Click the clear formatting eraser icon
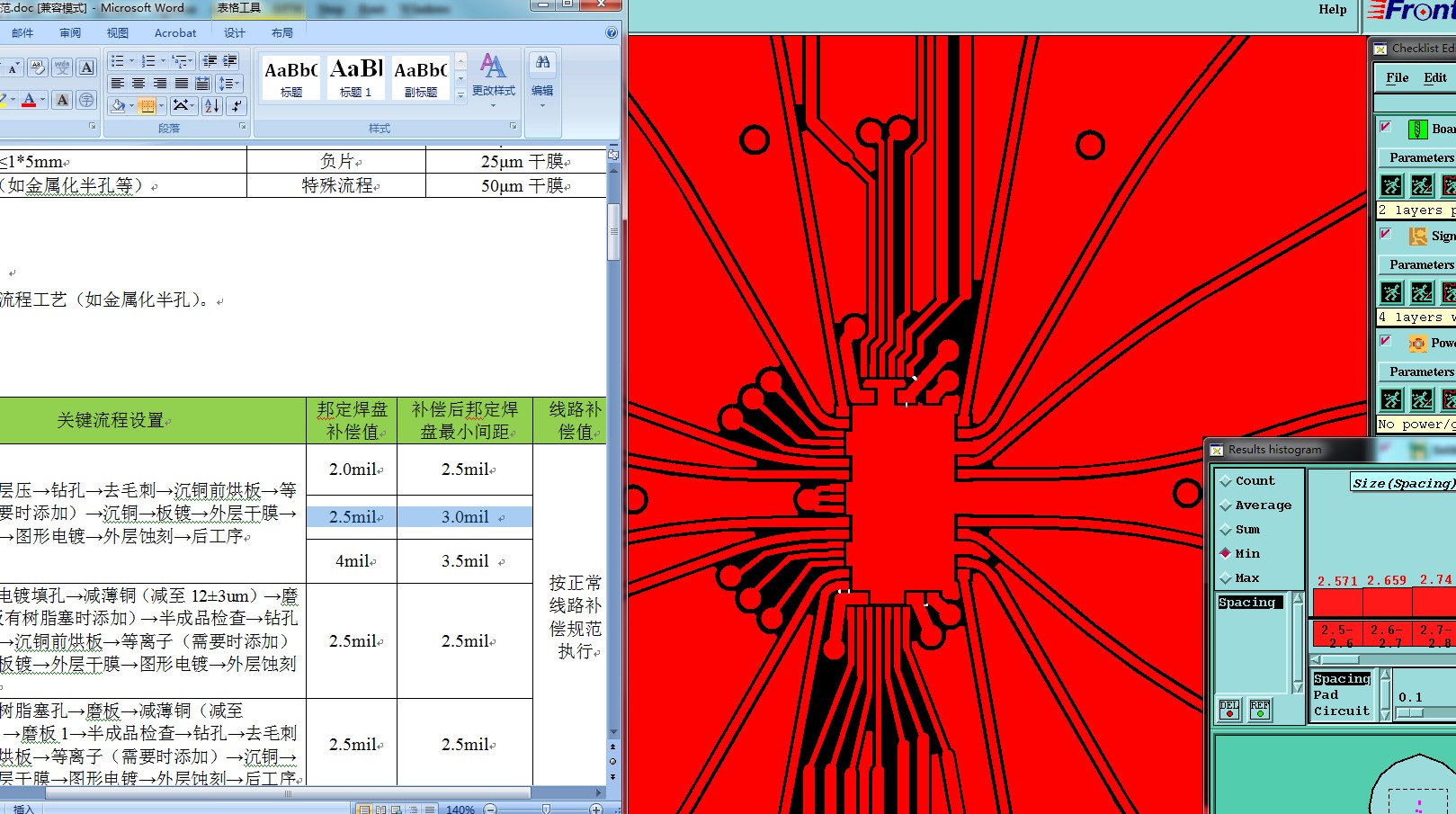 point(38,67)
